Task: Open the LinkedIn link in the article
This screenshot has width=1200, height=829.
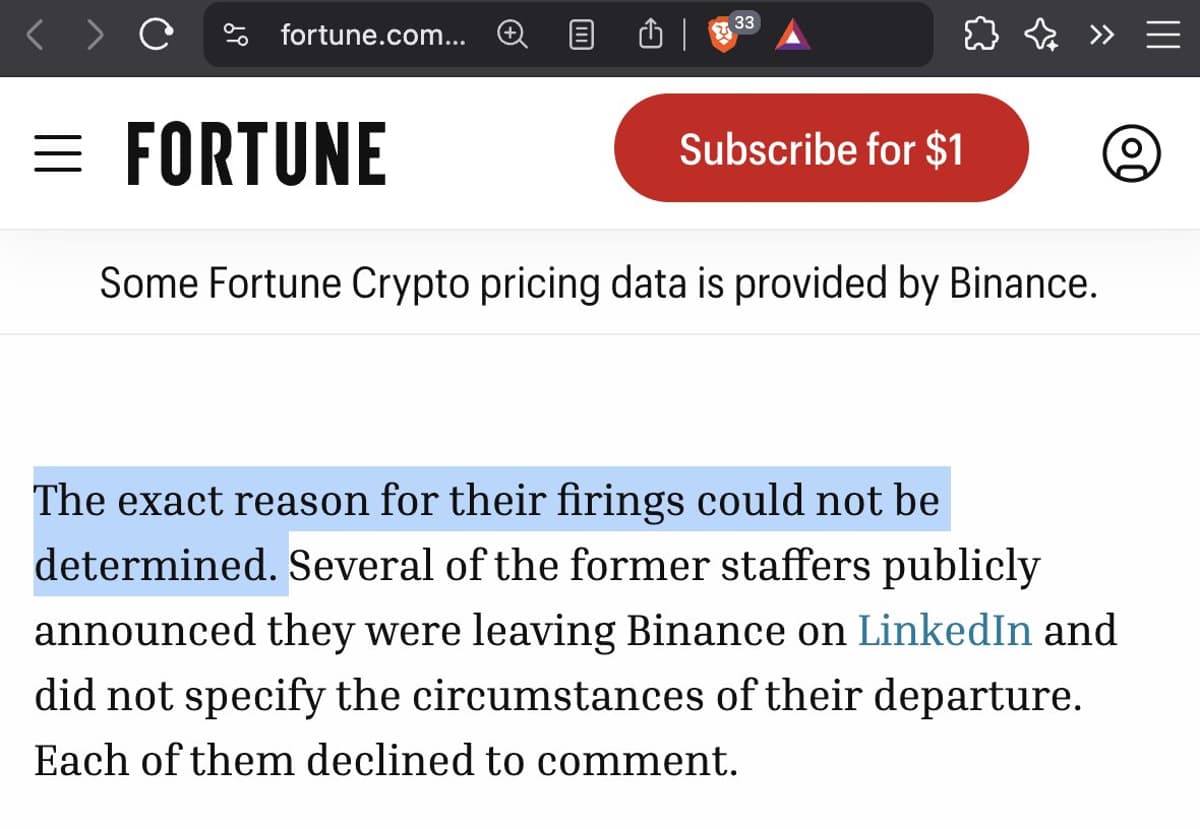Action: pyautogui.click(x=943, y=630)
